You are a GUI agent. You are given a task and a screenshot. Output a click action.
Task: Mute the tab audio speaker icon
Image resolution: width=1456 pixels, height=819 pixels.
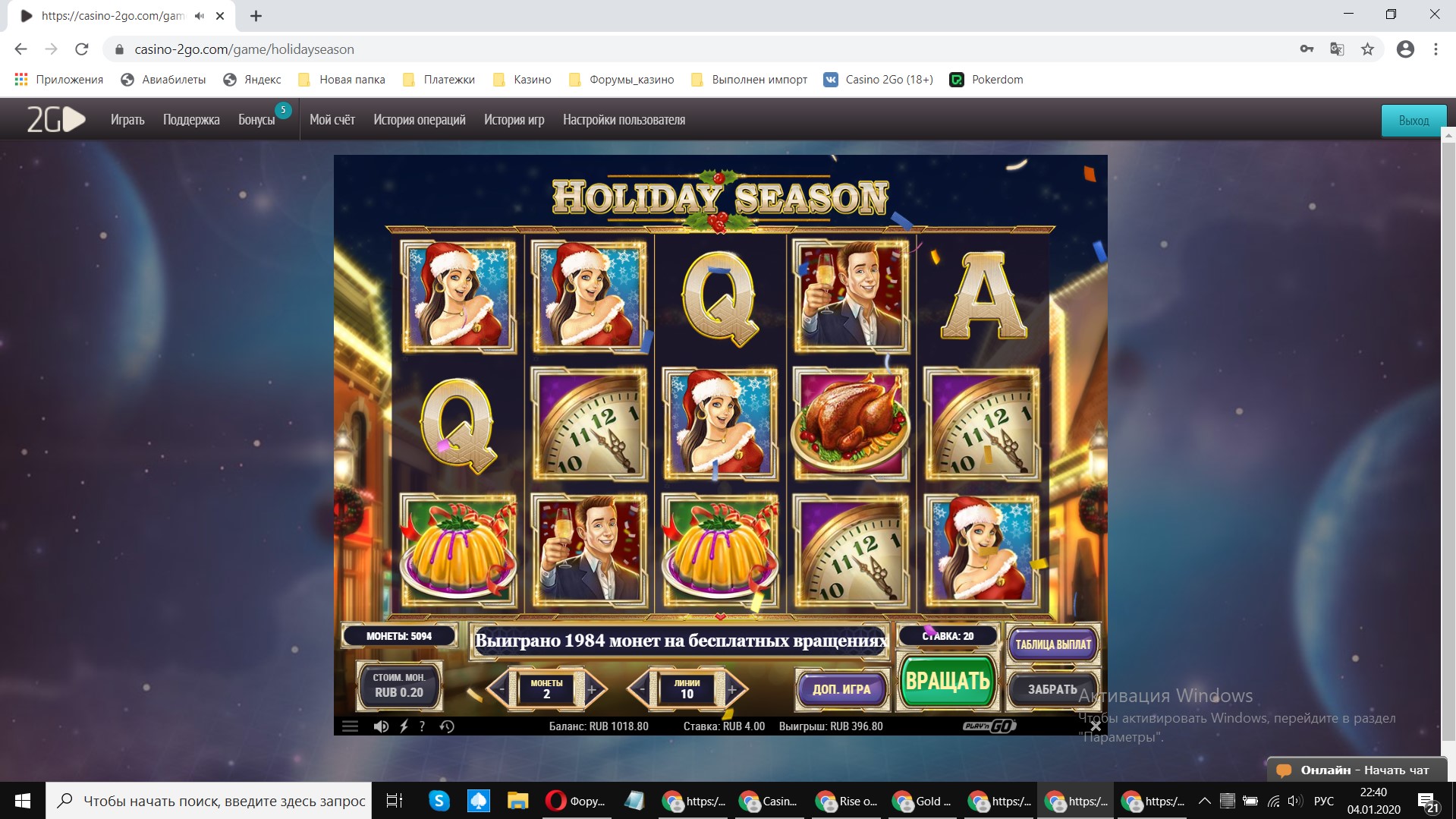[200, 15]
